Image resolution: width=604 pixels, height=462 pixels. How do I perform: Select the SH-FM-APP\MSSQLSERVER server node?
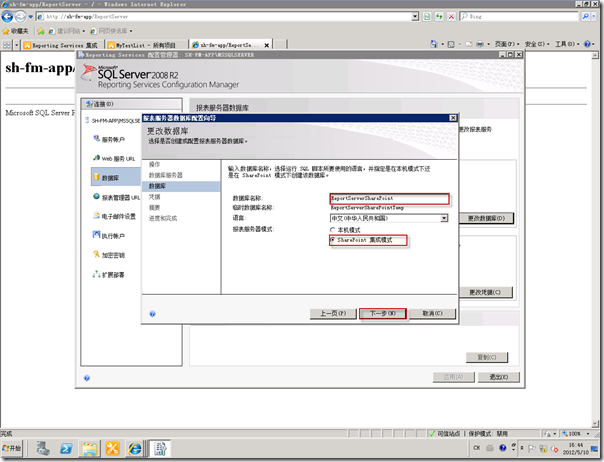[x=113, y=121]
